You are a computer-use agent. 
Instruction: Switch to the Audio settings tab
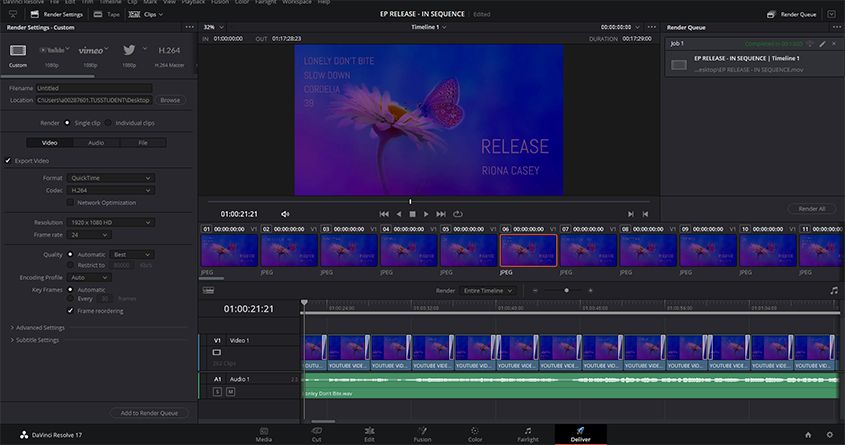click(96, 143)
